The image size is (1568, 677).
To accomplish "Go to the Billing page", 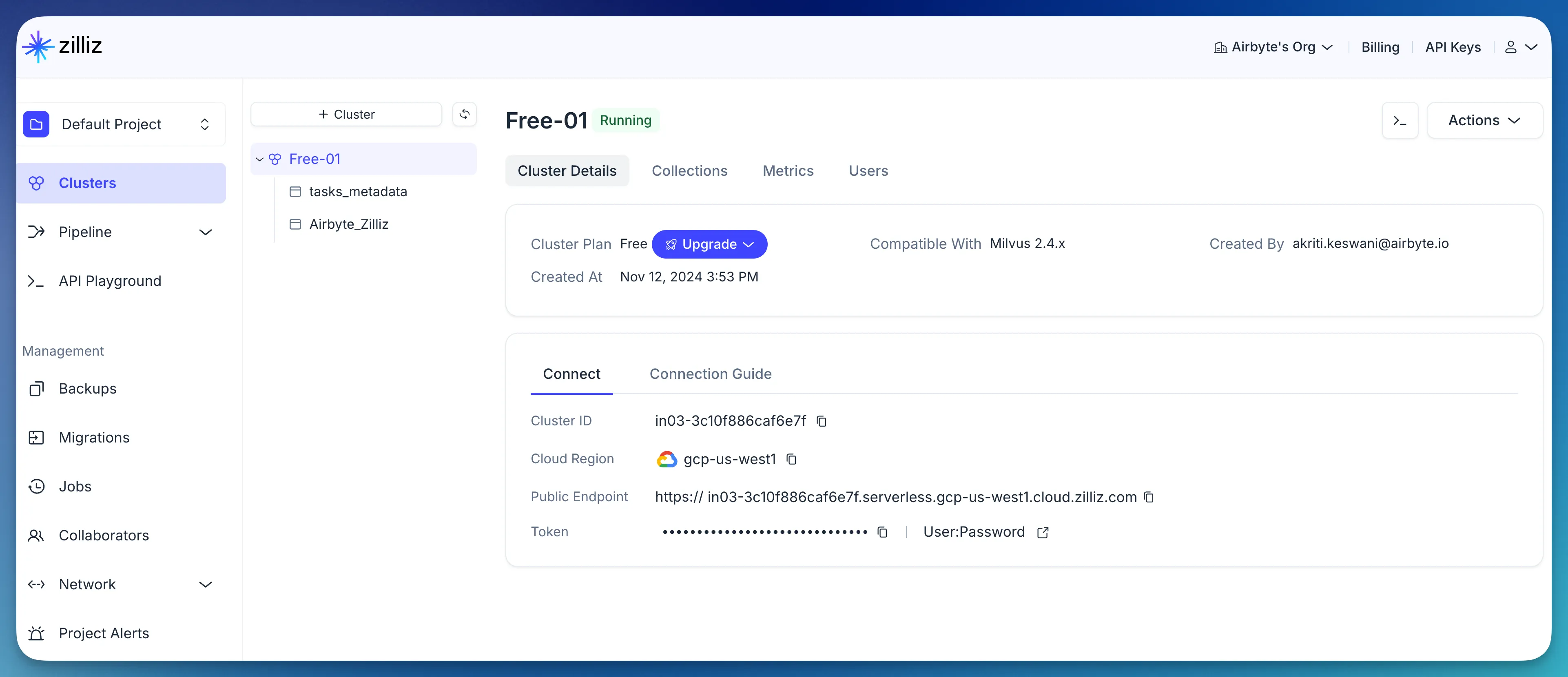I will (1380, 47).
